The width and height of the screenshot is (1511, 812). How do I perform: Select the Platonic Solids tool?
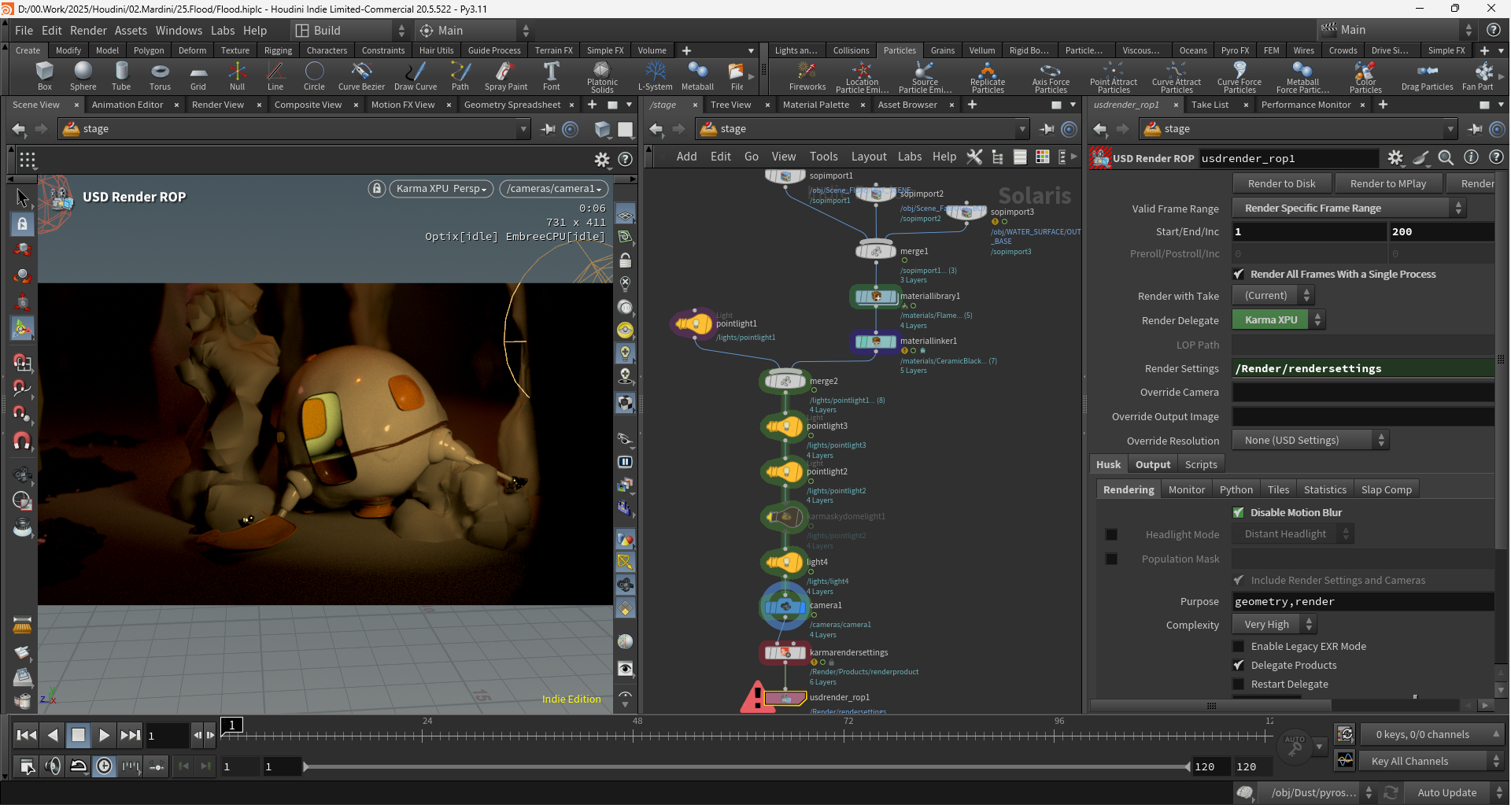(602, 77)
